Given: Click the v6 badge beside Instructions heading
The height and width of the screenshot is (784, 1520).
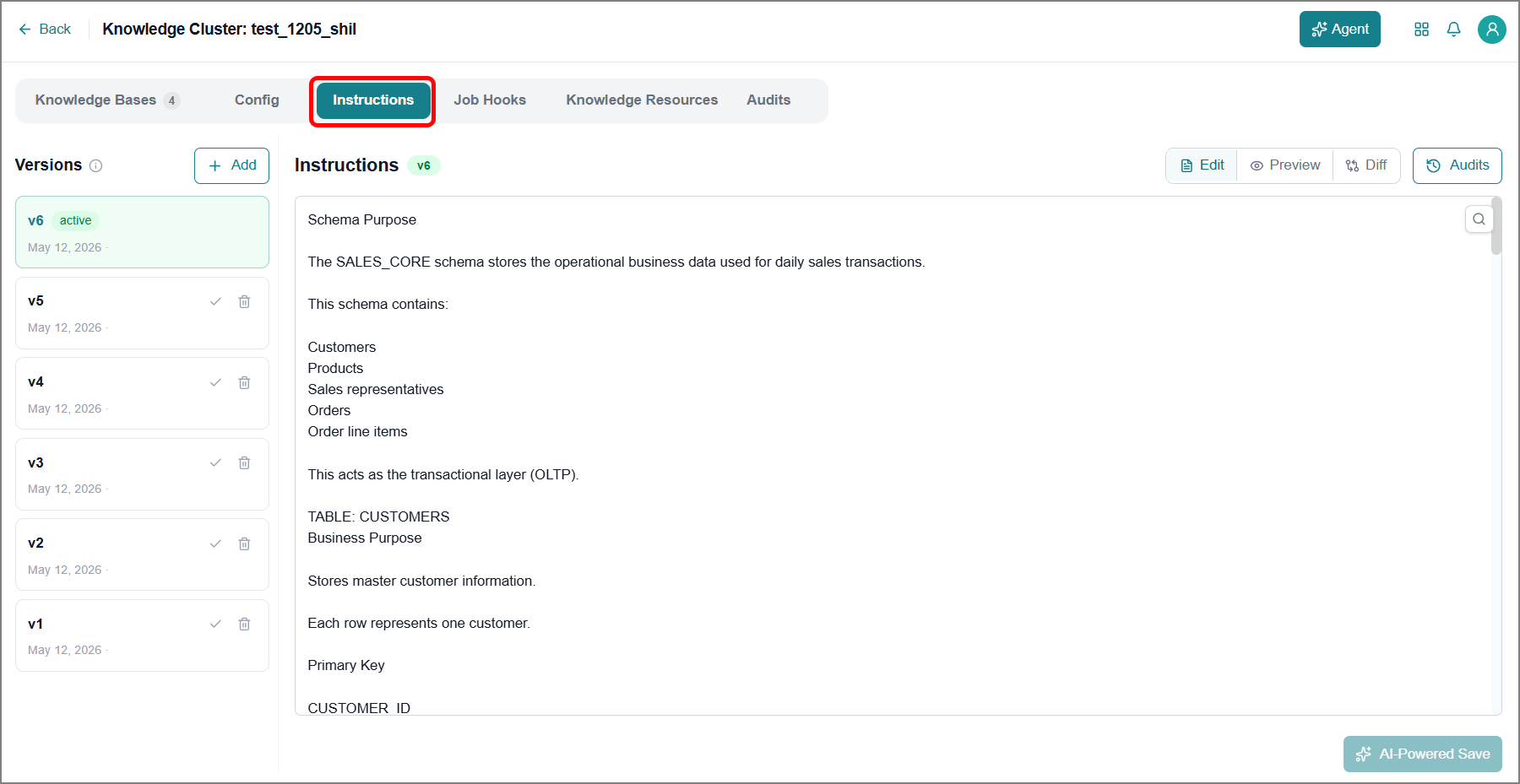Looking at the screenshot, I should (423, 165).
